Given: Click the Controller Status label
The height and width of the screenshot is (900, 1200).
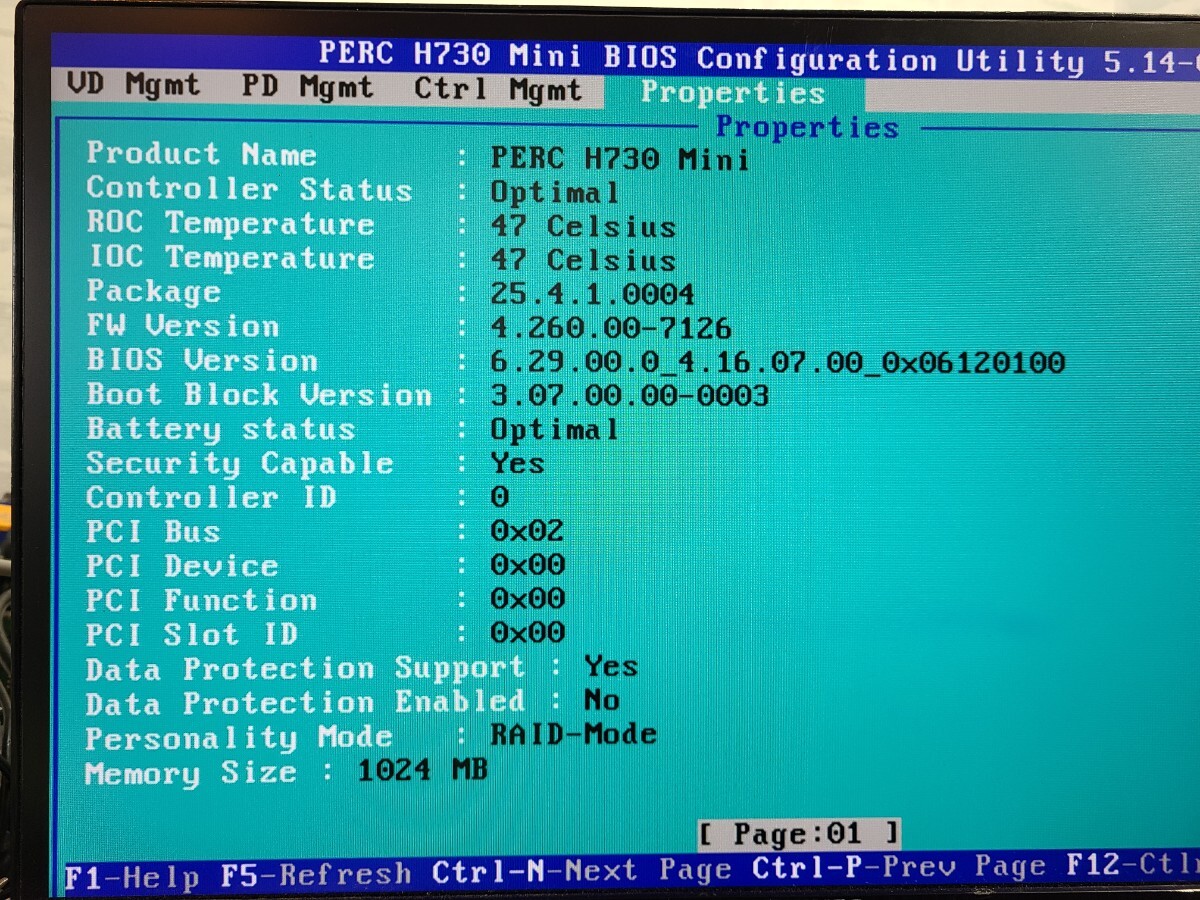Looking at the screenshot, I should 249,188.
